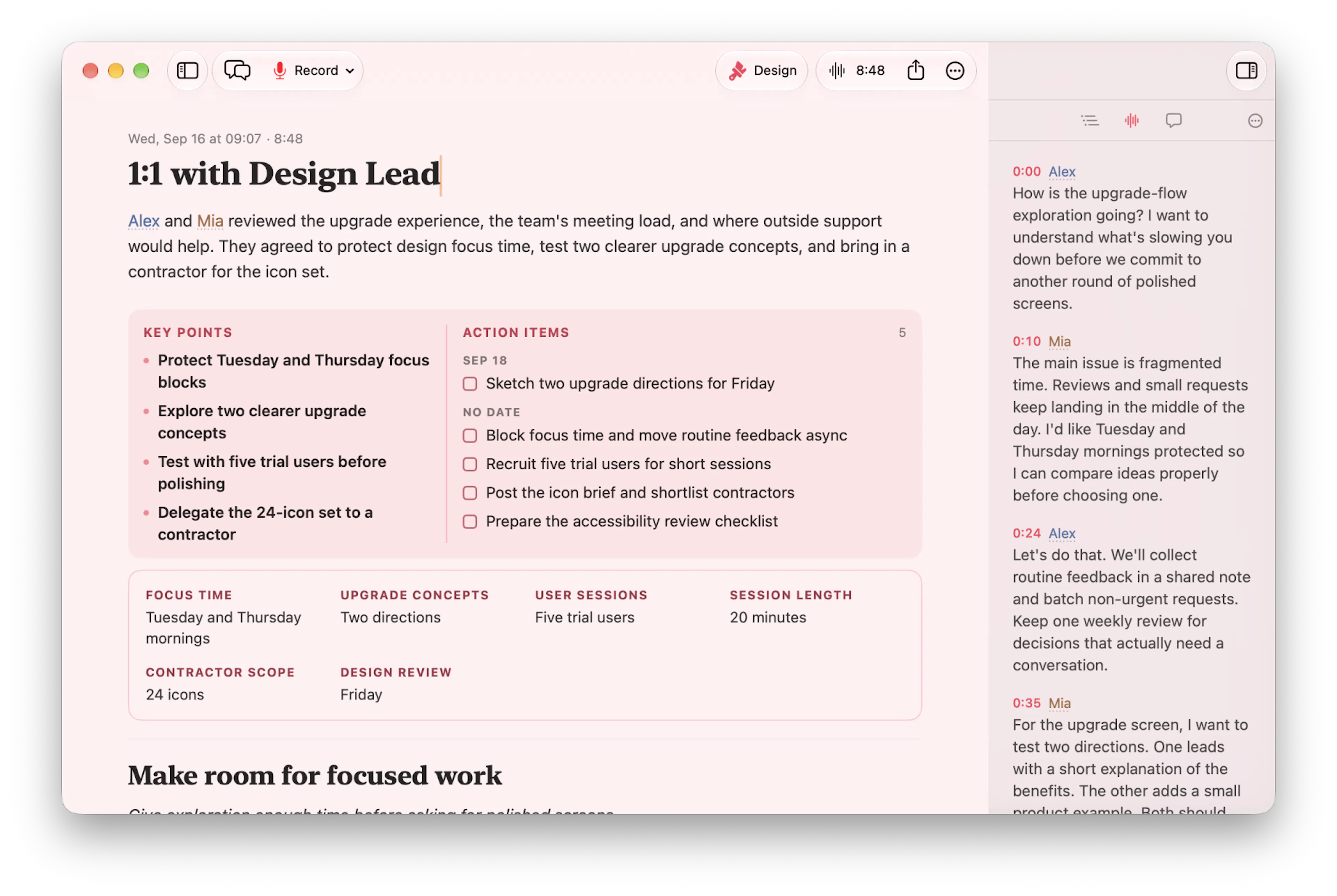The width and height of the screenshot is (1337, 896).
Task: Click 'Delegate the 24-icon set to a contractor'
Action: [x=265, y=524]
